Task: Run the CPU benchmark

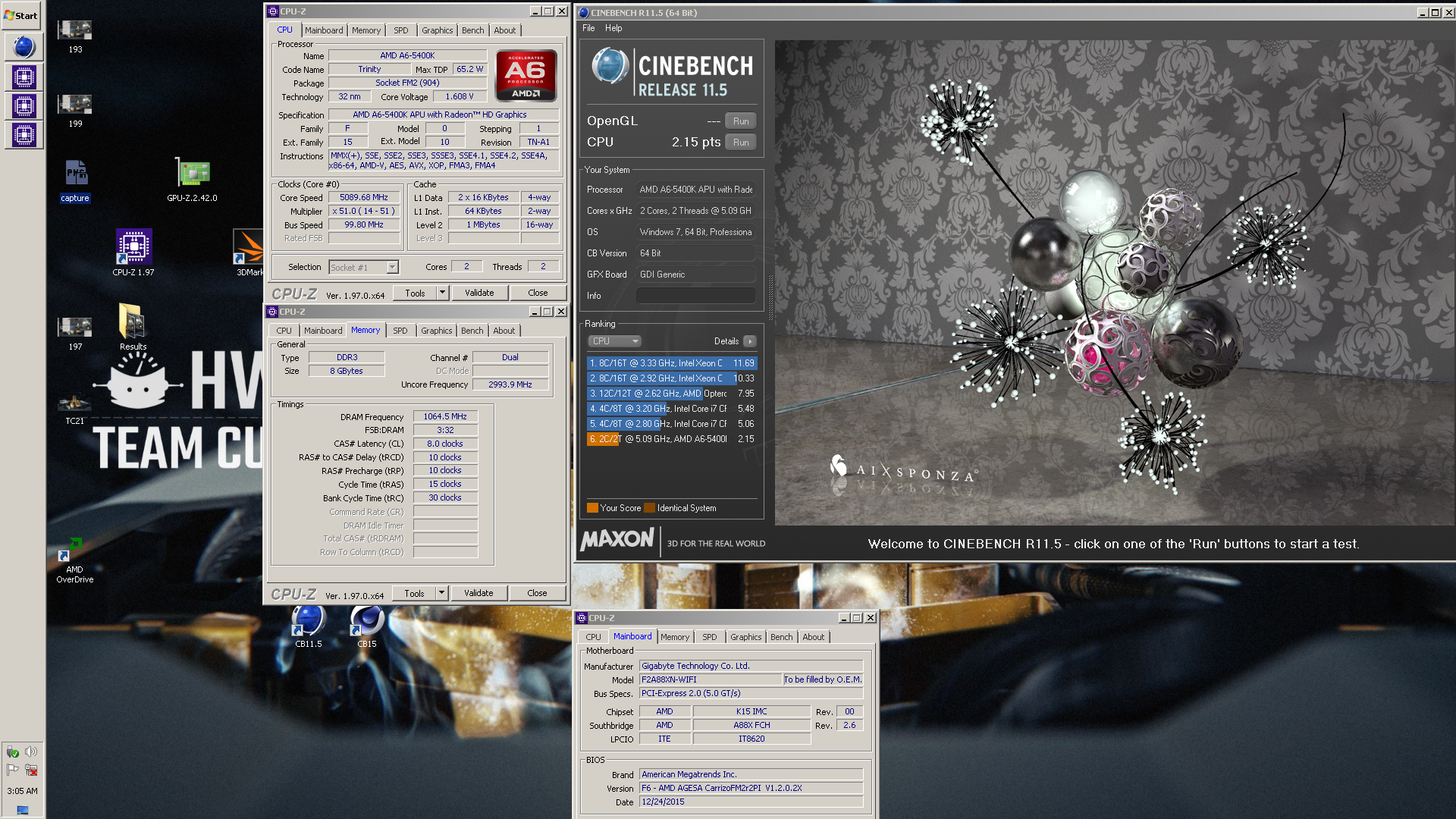Action: (x=741, y=143)
